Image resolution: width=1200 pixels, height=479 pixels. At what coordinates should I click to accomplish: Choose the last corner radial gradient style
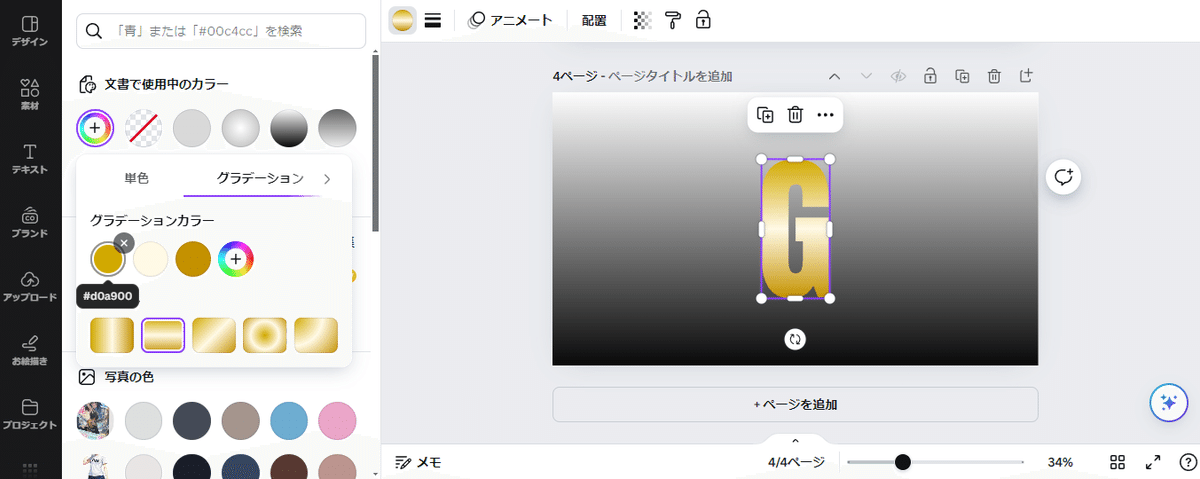316,334
